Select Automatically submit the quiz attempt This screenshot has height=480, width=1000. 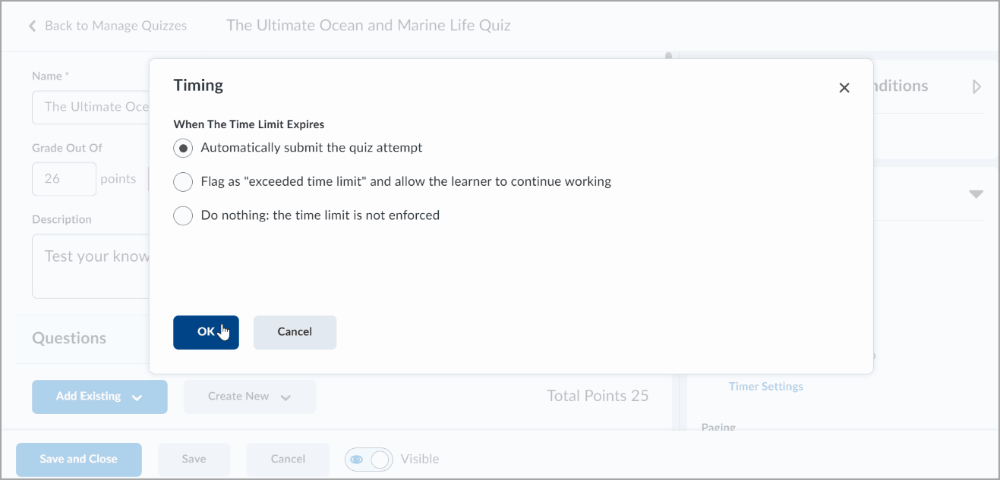tap(183, 148)
